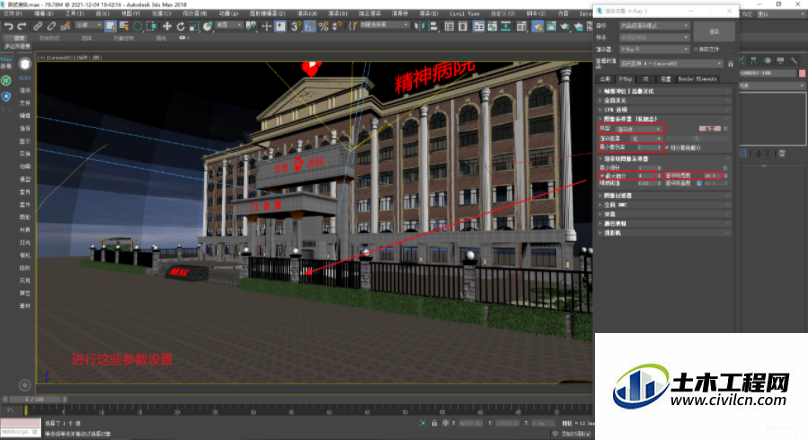The width and height of the screenshot is (809, 441).
Task: Click the Select and Link chain icon
Action: [x=38, y=26]
